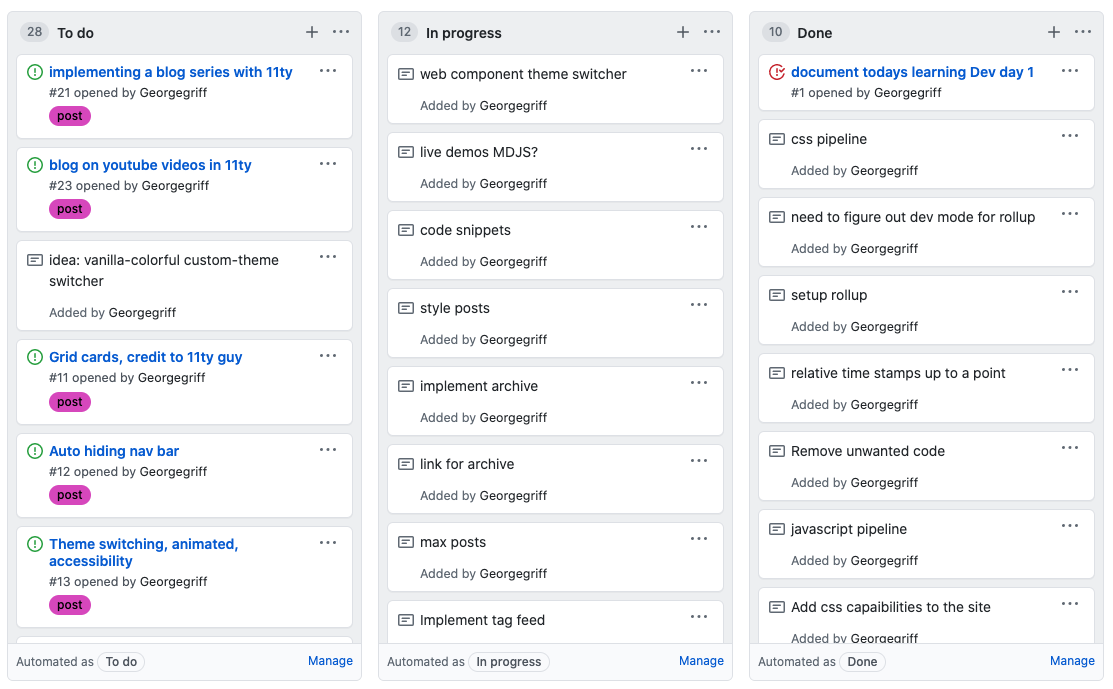
Task: Open Done column options menu
Action: click(1083, 32)
